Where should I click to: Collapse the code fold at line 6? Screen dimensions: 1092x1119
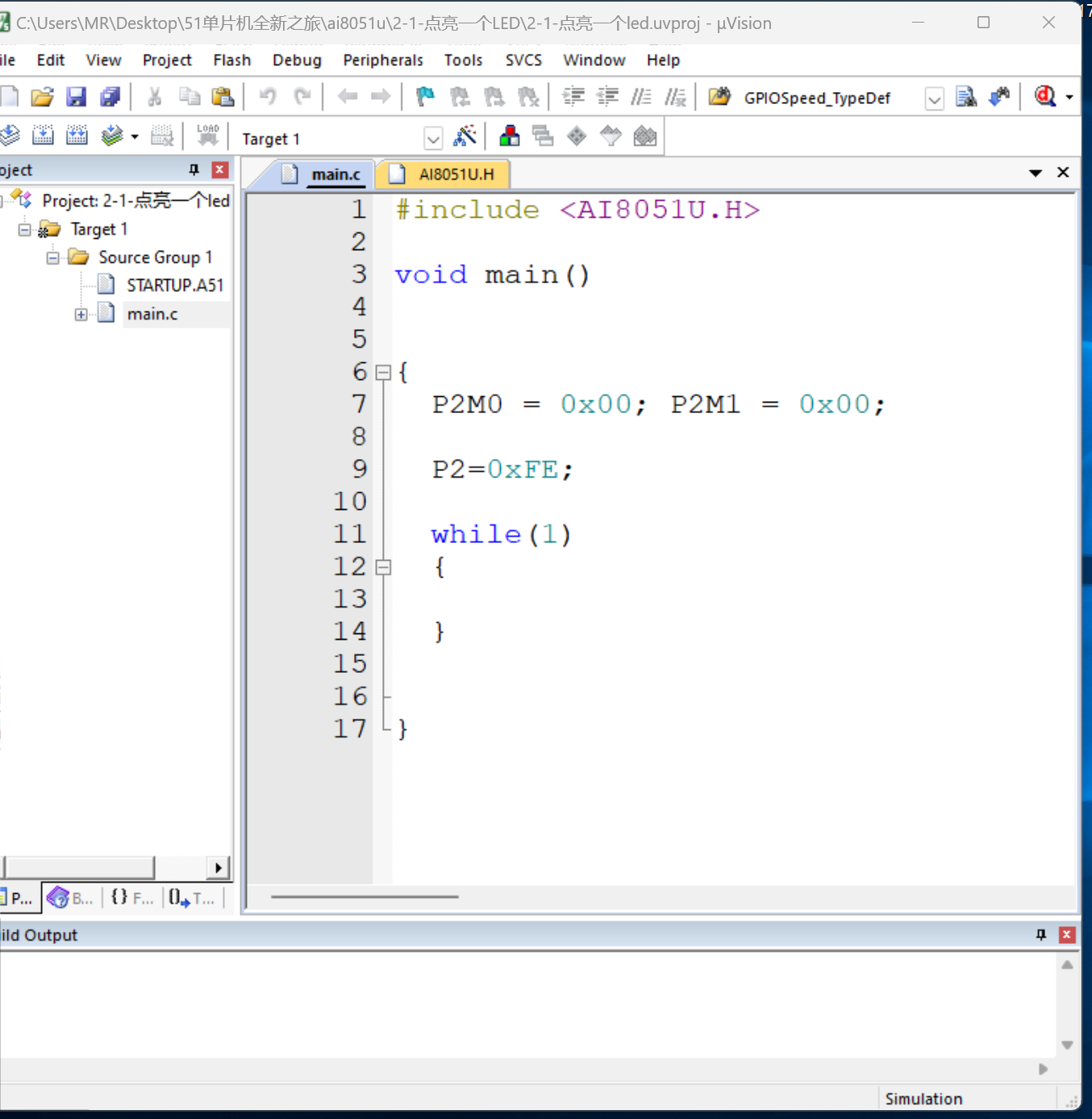coord(384,372)
